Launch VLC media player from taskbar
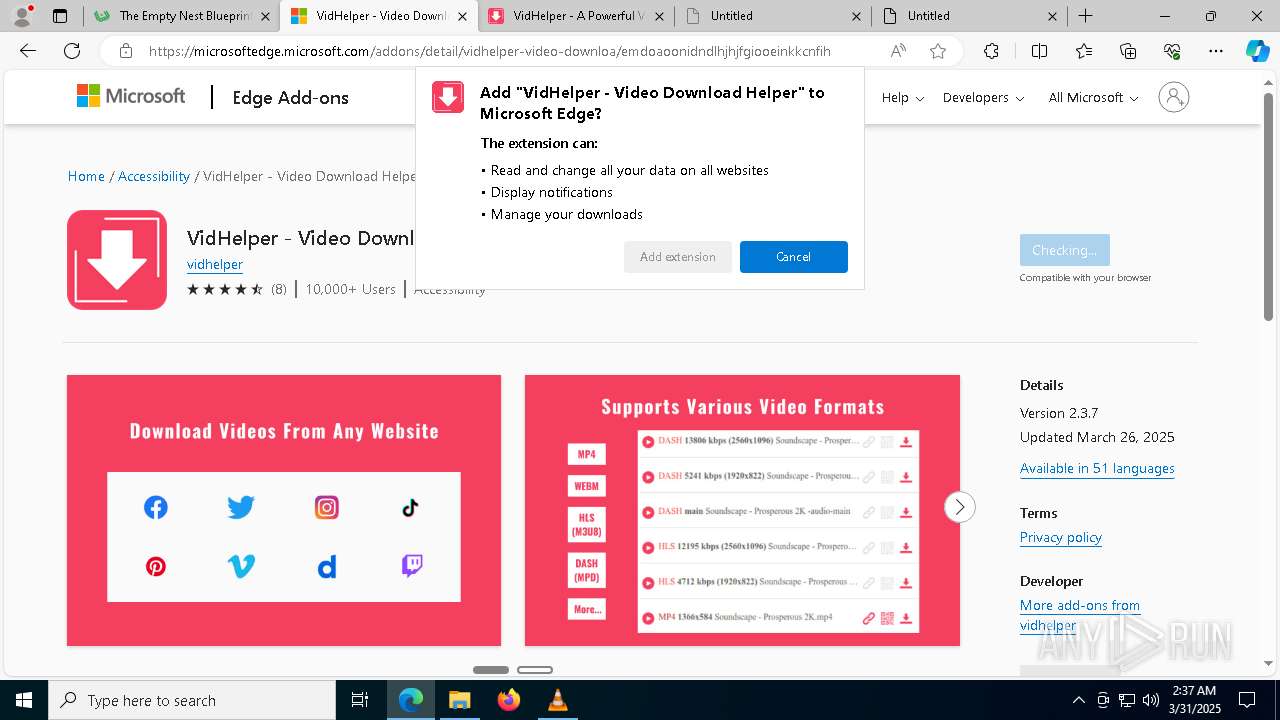 click(x=557, y=700)
